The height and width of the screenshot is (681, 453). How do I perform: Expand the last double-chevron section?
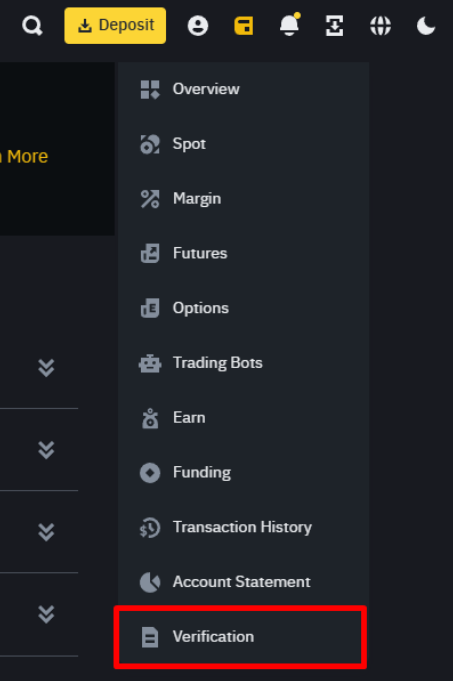click(46, 614)
